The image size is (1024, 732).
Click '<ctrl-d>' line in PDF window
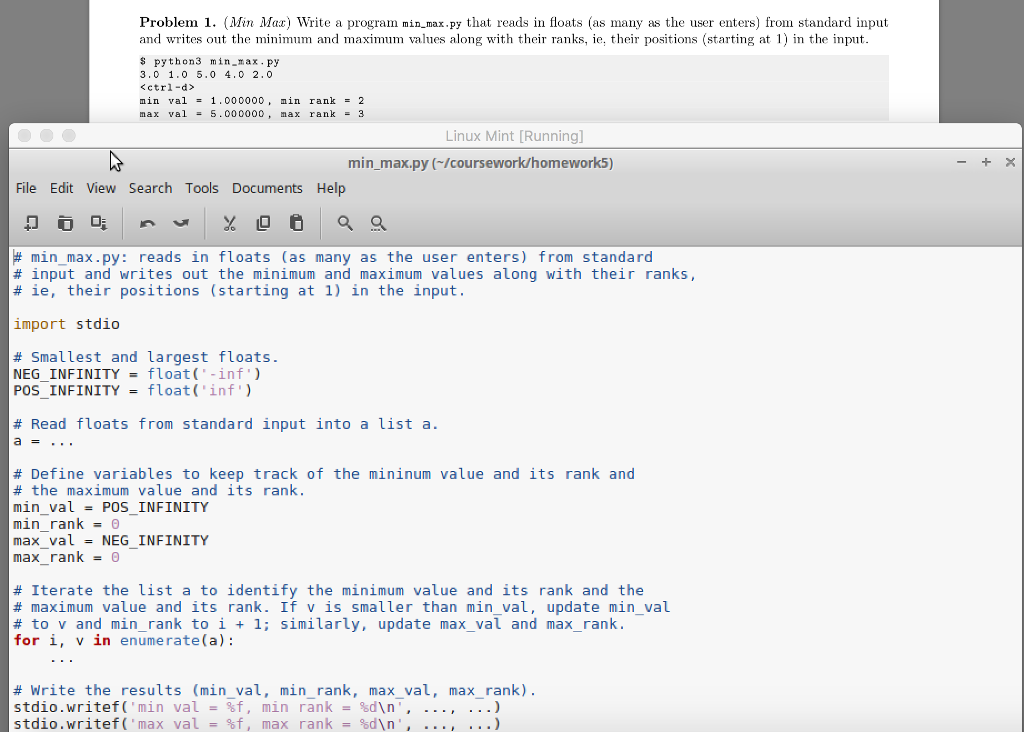pyautogui.click(x=167, y=88)
